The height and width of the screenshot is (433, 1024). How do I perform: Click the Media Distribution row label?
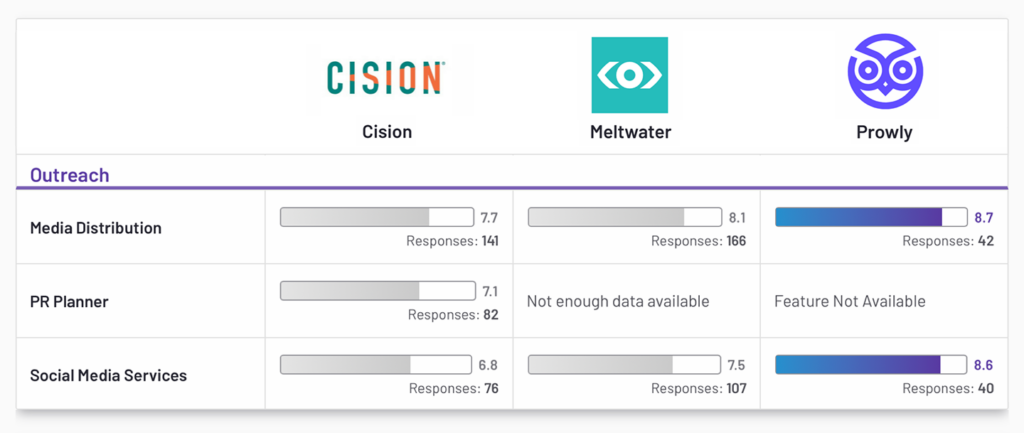[x=96, y=228]
